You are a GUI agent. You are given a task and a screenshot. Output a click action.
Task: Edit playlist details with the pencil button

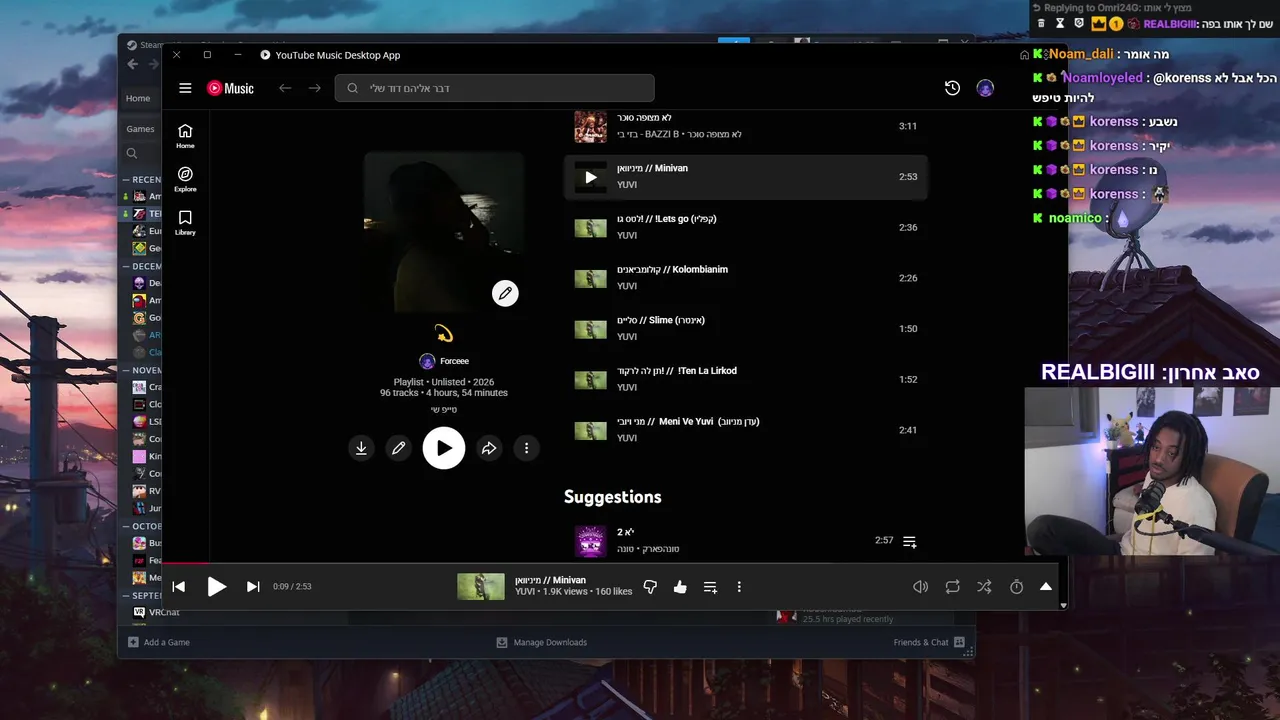(x=398, y=448)
